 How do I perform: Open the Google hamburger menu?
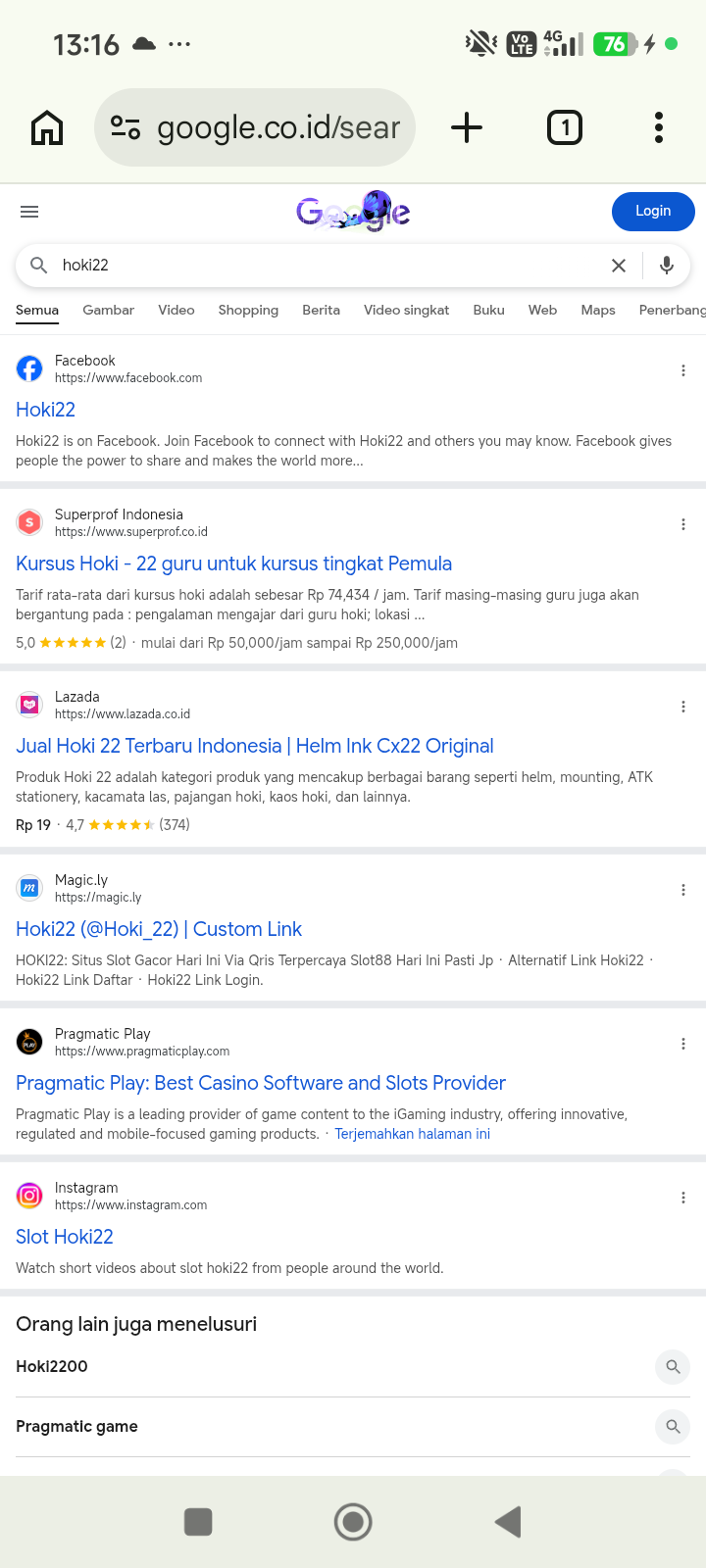coord(29,212)
